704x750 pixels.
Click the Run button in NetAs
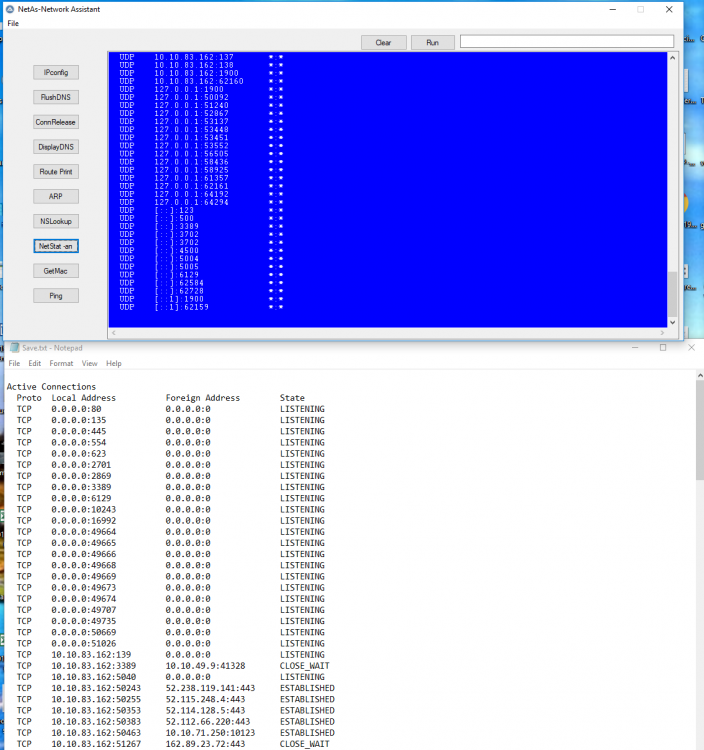(433, 43)
